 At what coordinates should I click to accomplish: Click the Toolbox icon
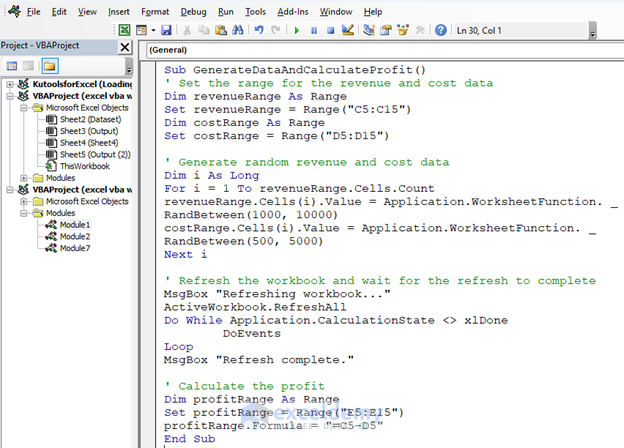coord(420,30)
